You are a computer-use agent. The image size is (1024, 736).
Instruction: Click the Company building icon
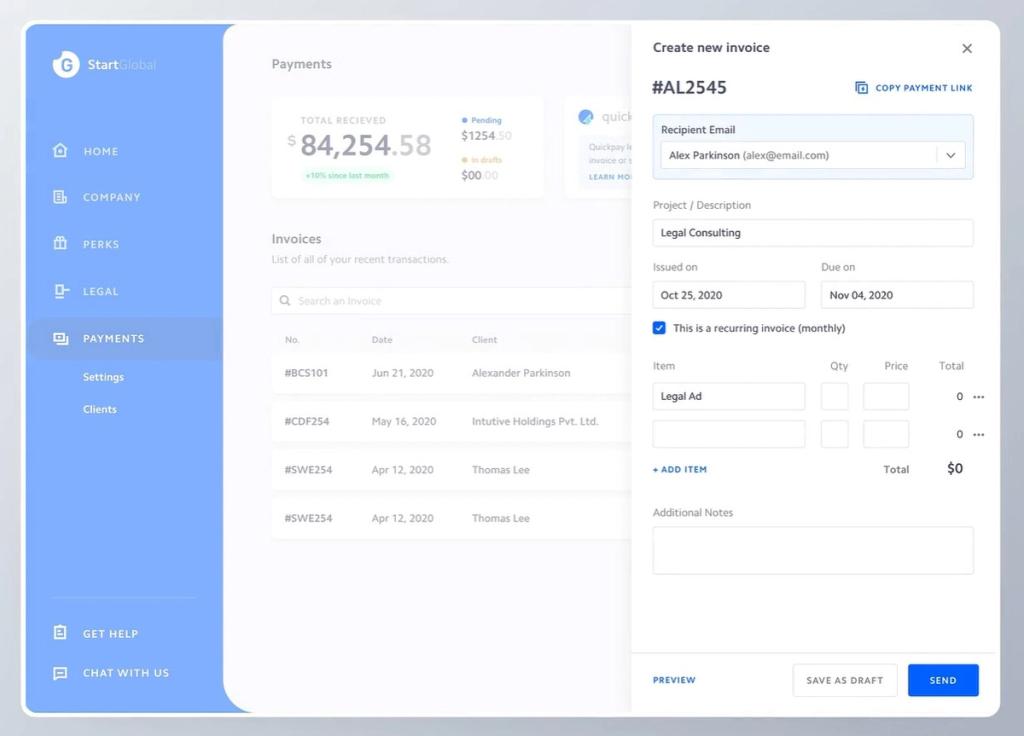(60, 197)
